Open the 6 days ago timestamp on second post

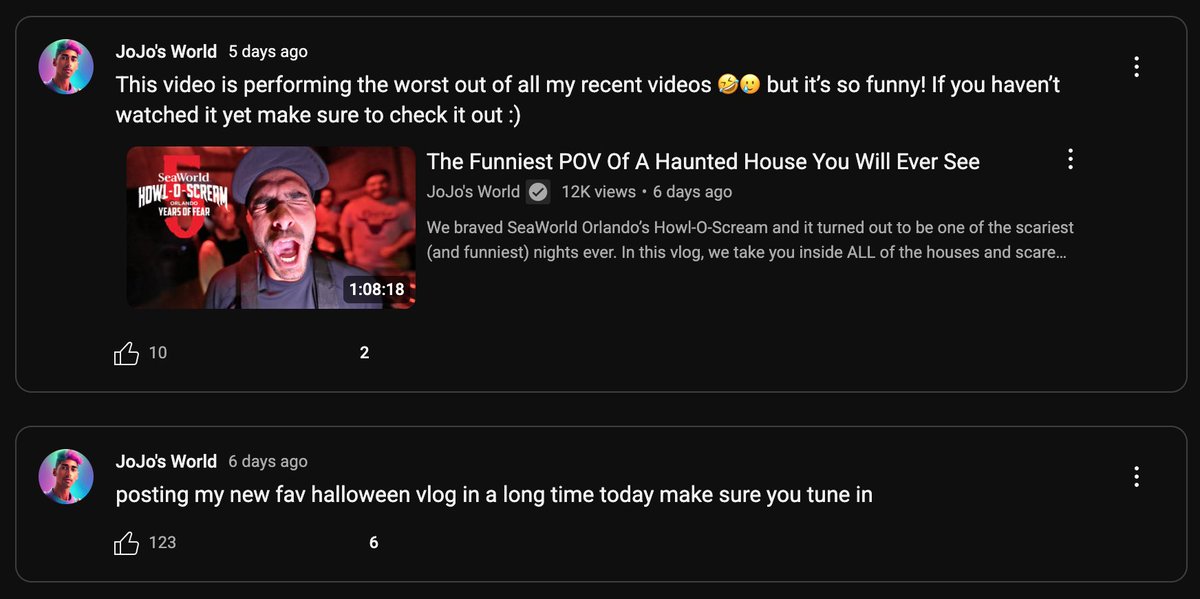[268, 461]
